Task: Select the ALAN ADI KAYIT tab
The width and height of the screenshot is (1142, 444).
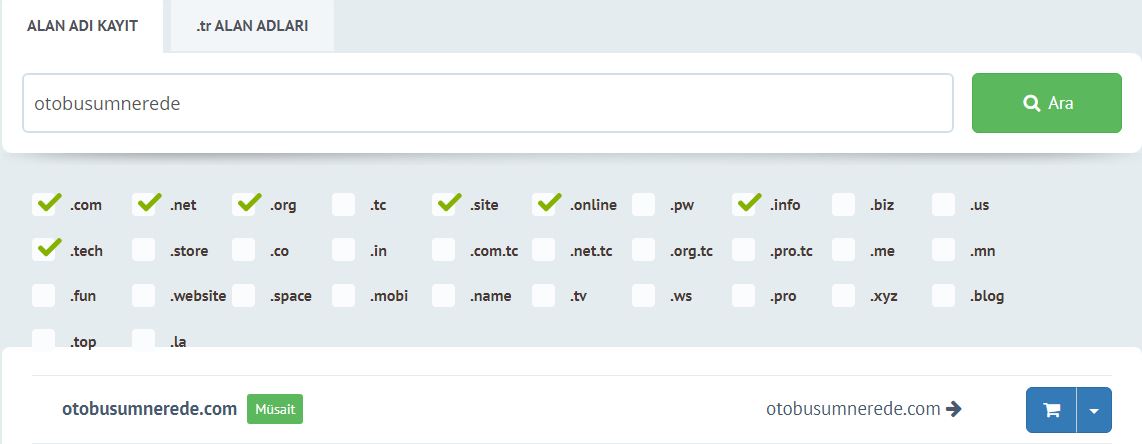Action: point(82,25)
